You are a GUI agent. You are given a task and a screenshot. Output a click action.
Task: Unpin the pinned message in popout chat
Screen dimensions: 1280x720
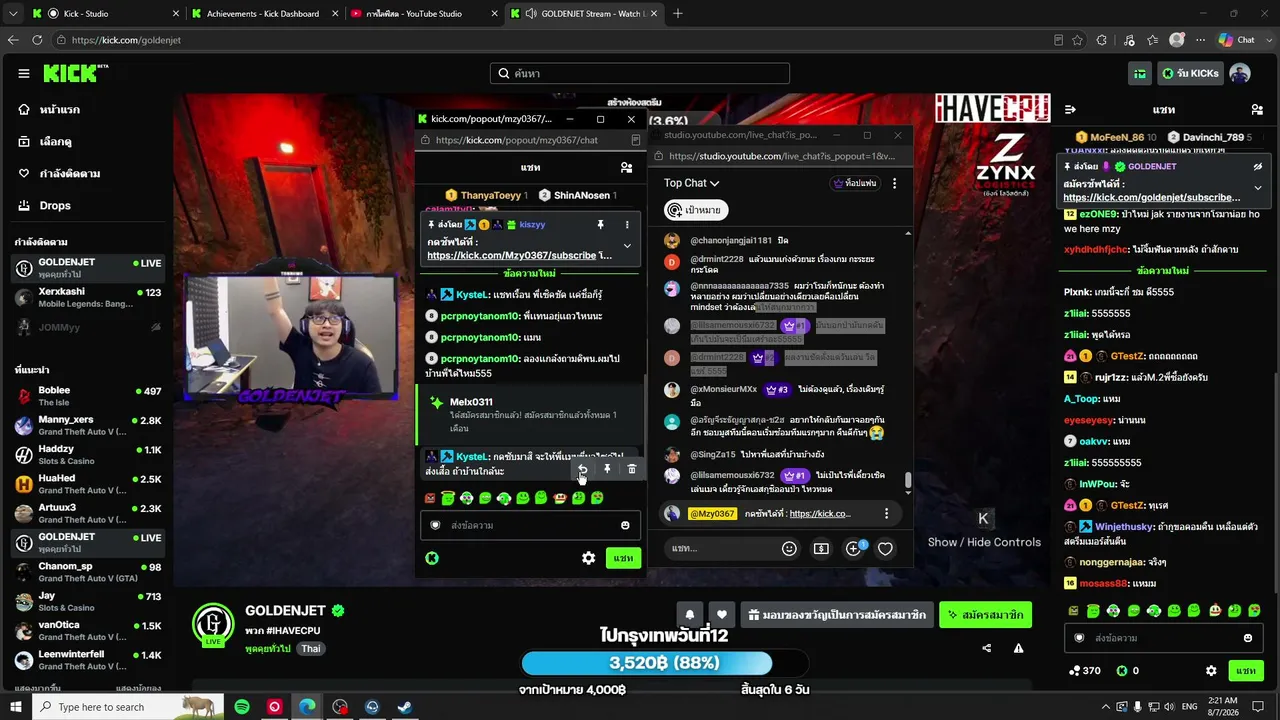[601, 225]
